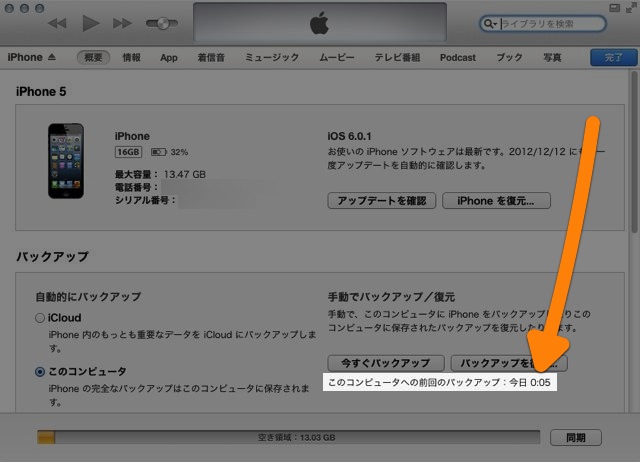Click the 同期 sync button
The width and height of the screenshot is (640, 462).
576,438
